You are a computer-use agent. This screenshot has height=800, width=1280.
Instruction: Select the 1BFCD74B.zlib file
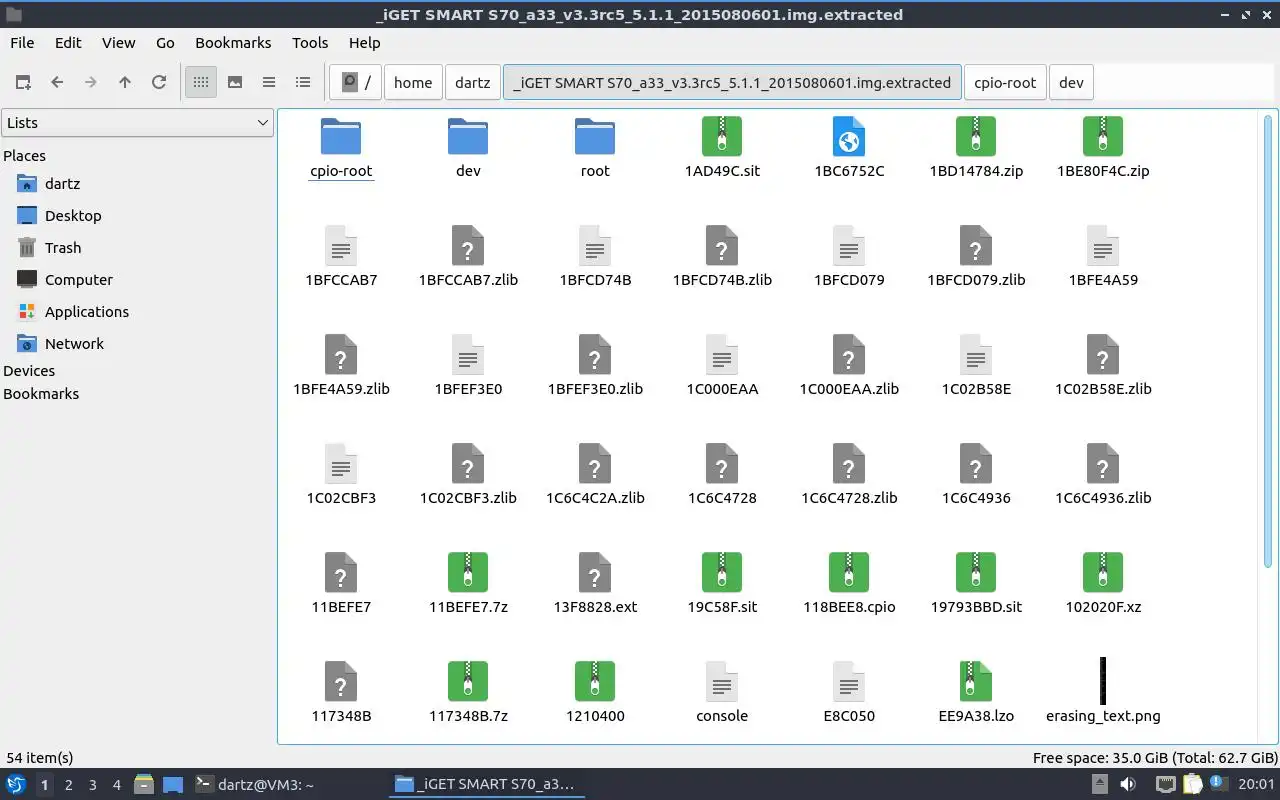722,246
